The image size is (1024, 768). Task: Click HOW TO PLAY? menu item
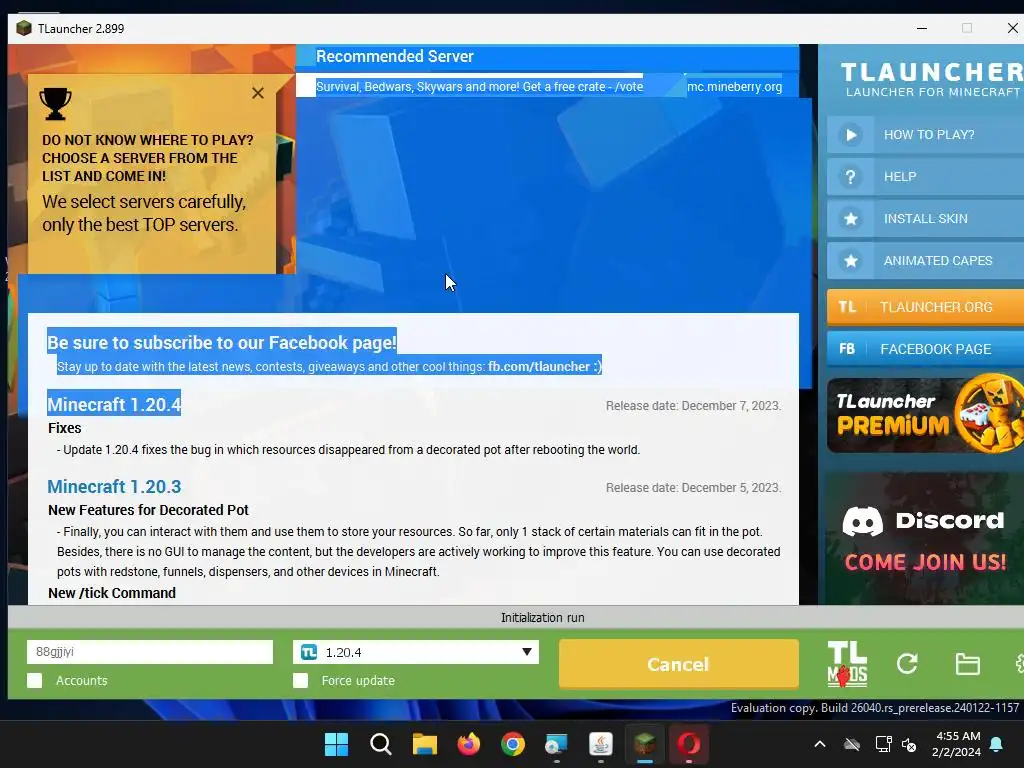(925, 135)
